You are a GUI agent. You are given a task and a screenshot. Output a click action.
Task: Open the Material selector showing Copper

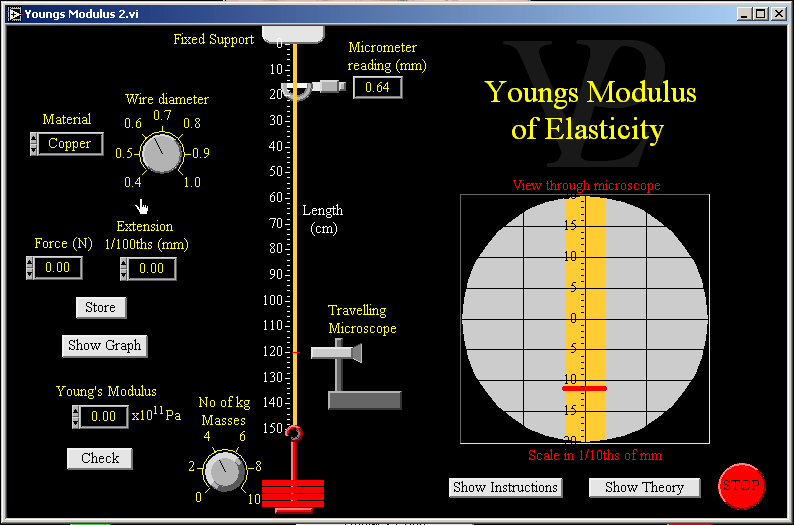coord(70,144)
